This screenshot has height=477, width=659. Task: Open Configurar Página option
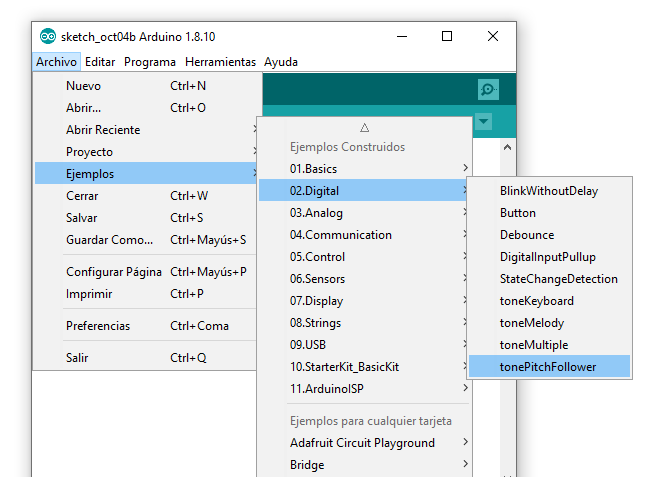(x=146, y=272)
